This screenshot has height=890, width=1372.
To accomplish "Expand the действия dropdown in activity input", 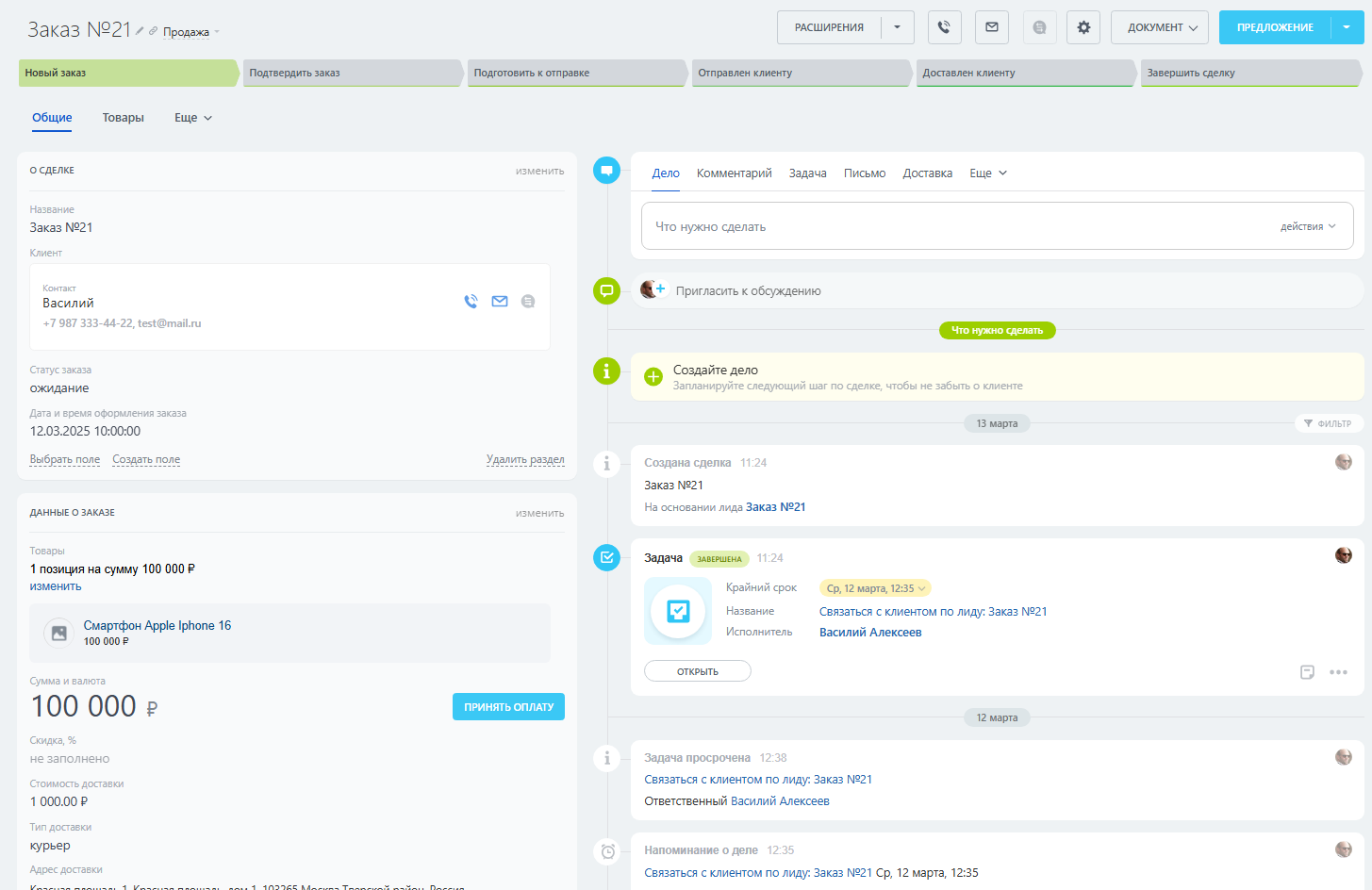I will tap(1307, 227).
